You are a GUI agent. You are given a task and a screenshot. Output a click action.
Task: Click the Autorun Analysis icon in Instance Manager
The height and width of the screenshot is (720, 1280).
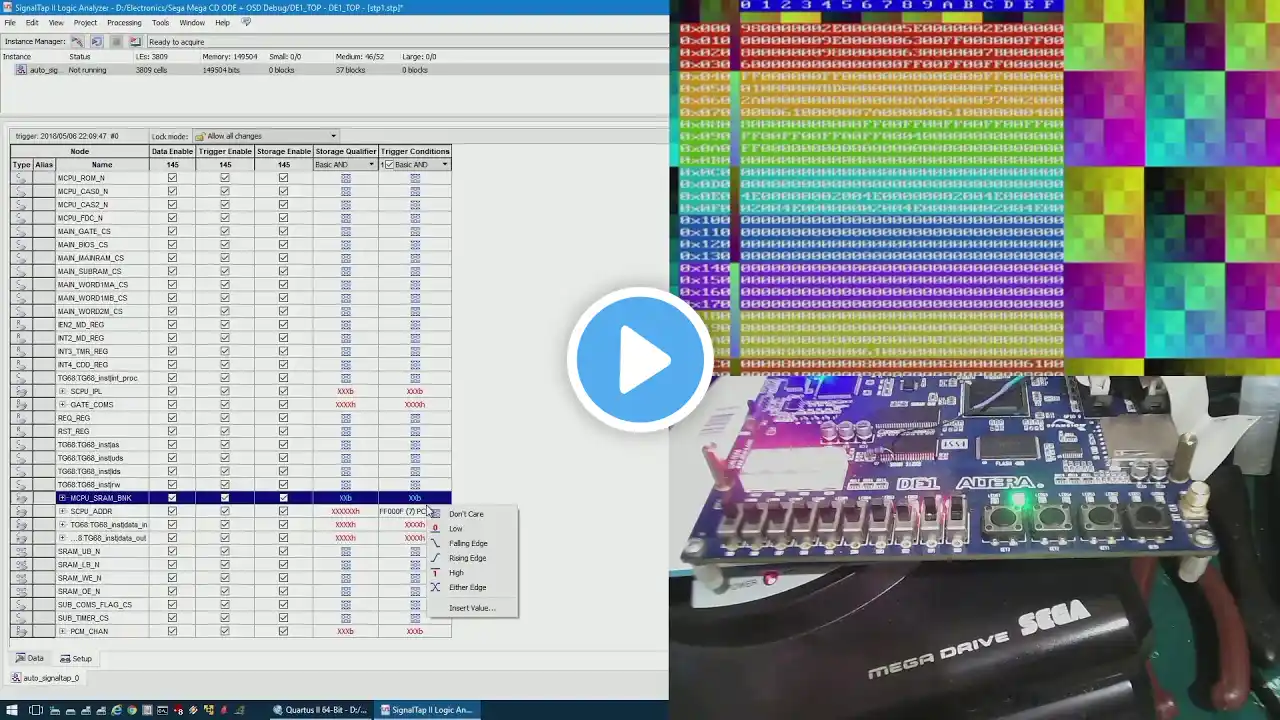point(96,41)
